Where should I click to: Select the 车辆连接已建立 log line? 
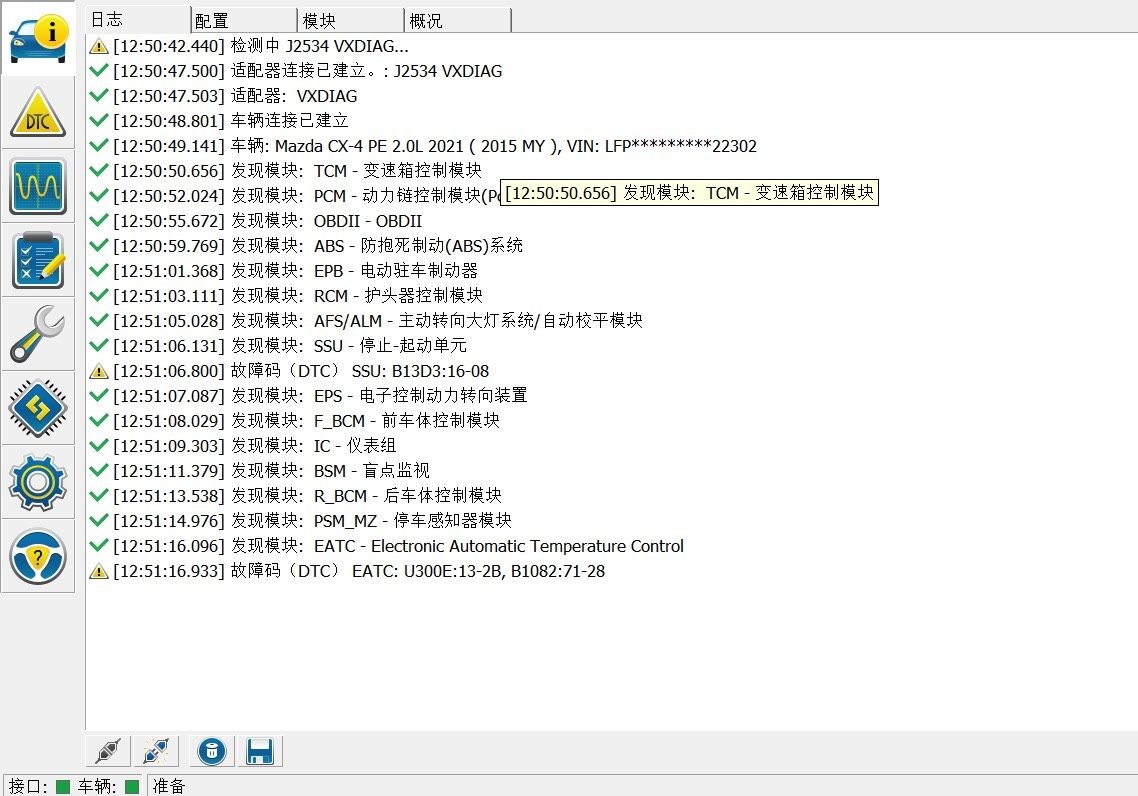218,120
